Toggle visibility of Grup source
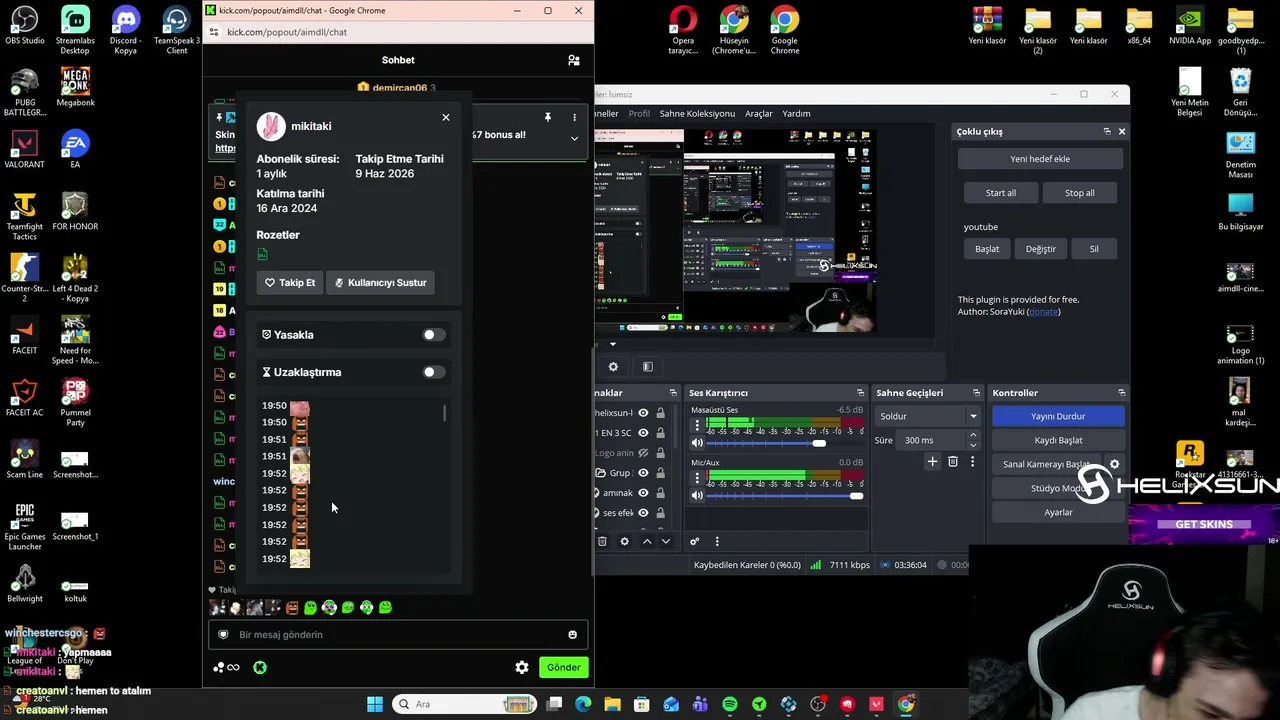1280x720 pixels. click(643, 473)
